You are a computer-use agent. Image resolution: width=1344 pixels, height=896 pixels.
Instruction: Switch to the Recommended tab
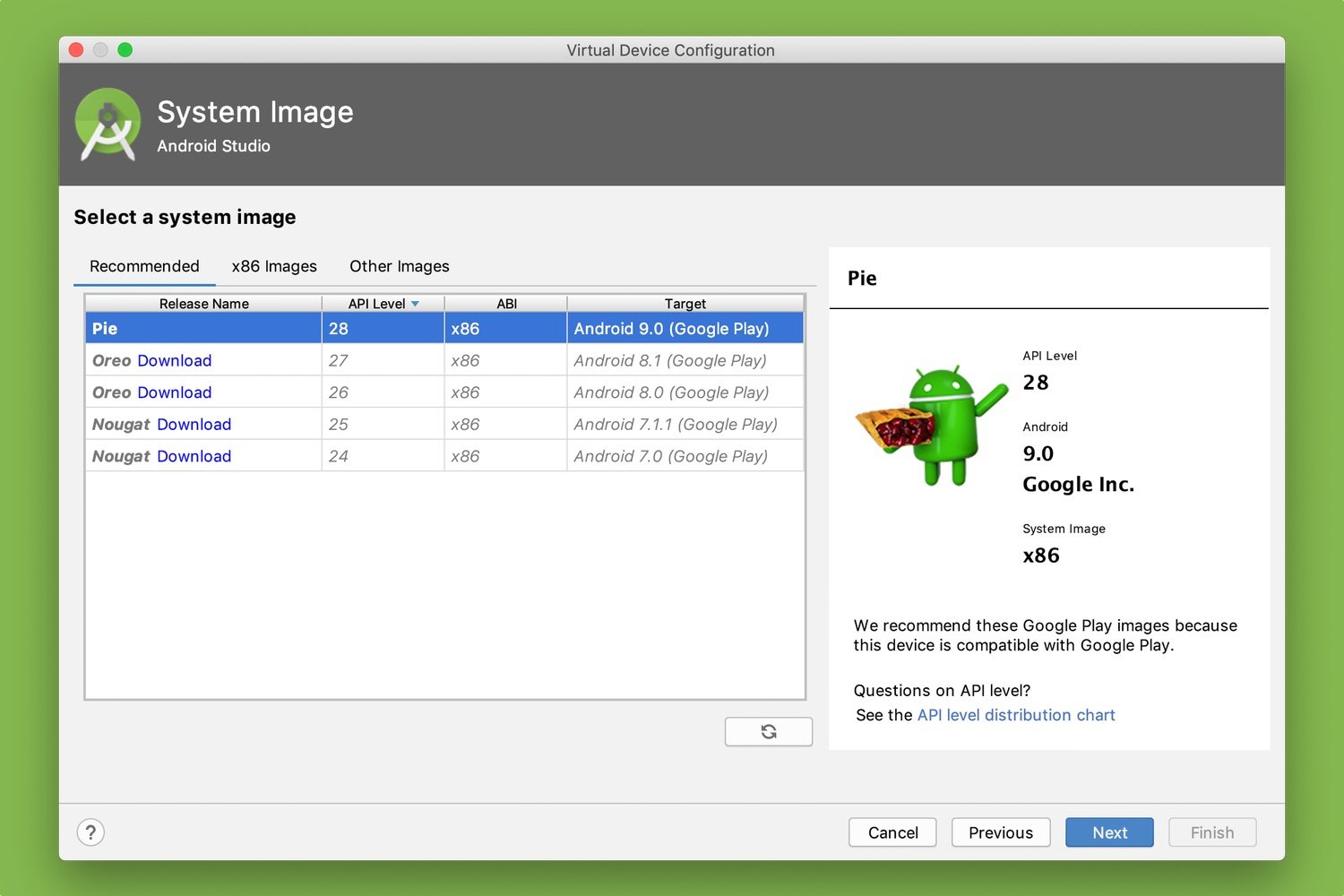144,266
